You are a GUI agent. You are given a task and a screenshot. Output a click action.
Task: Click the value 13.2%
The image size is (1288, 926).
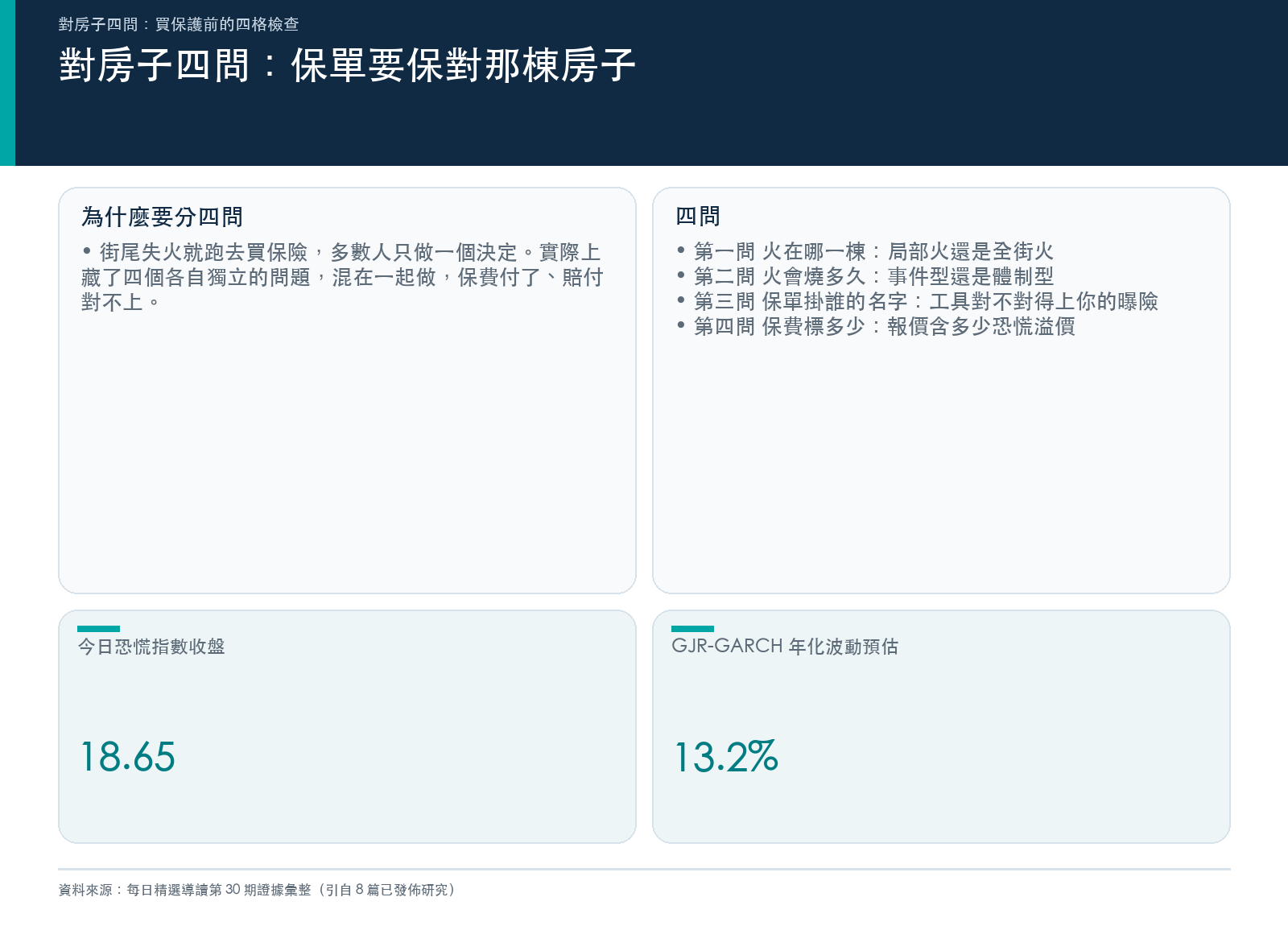point(726,757)
